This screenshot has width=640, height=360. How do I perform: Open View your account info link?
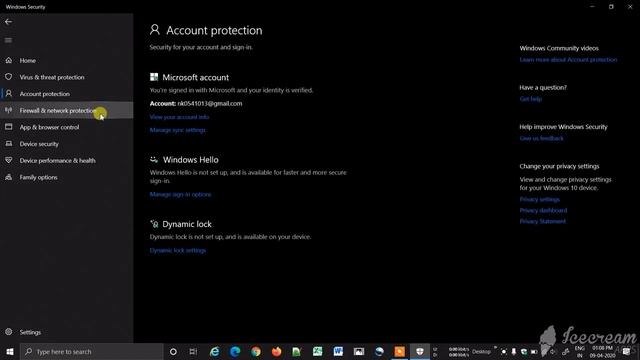(179, 117)
